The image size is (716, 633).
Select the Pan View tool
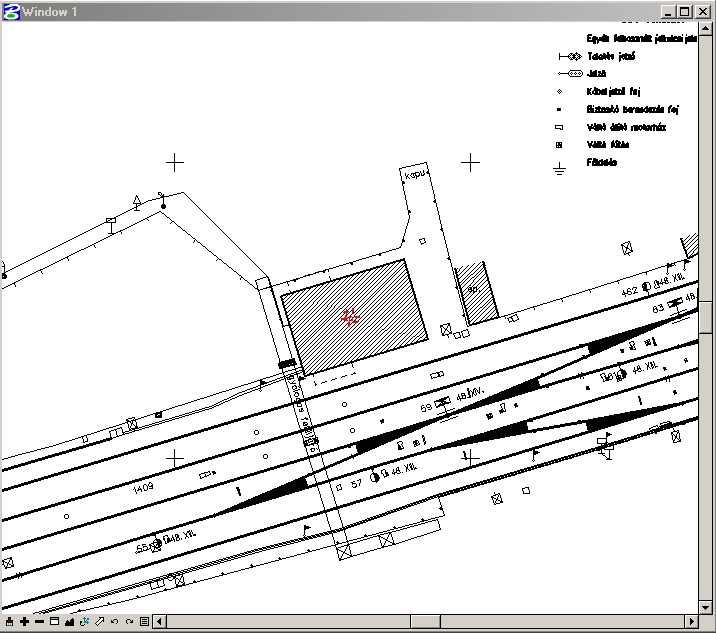tap(99, 622)
